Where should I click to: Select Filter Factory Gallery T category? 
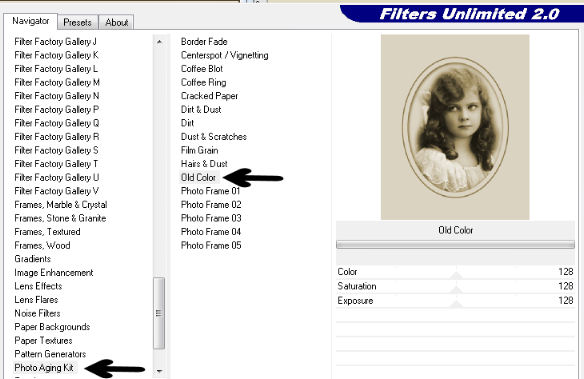(x=56, y=164)
